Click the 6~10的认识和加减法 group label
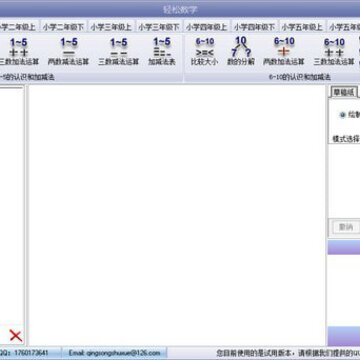 point(300,77)
